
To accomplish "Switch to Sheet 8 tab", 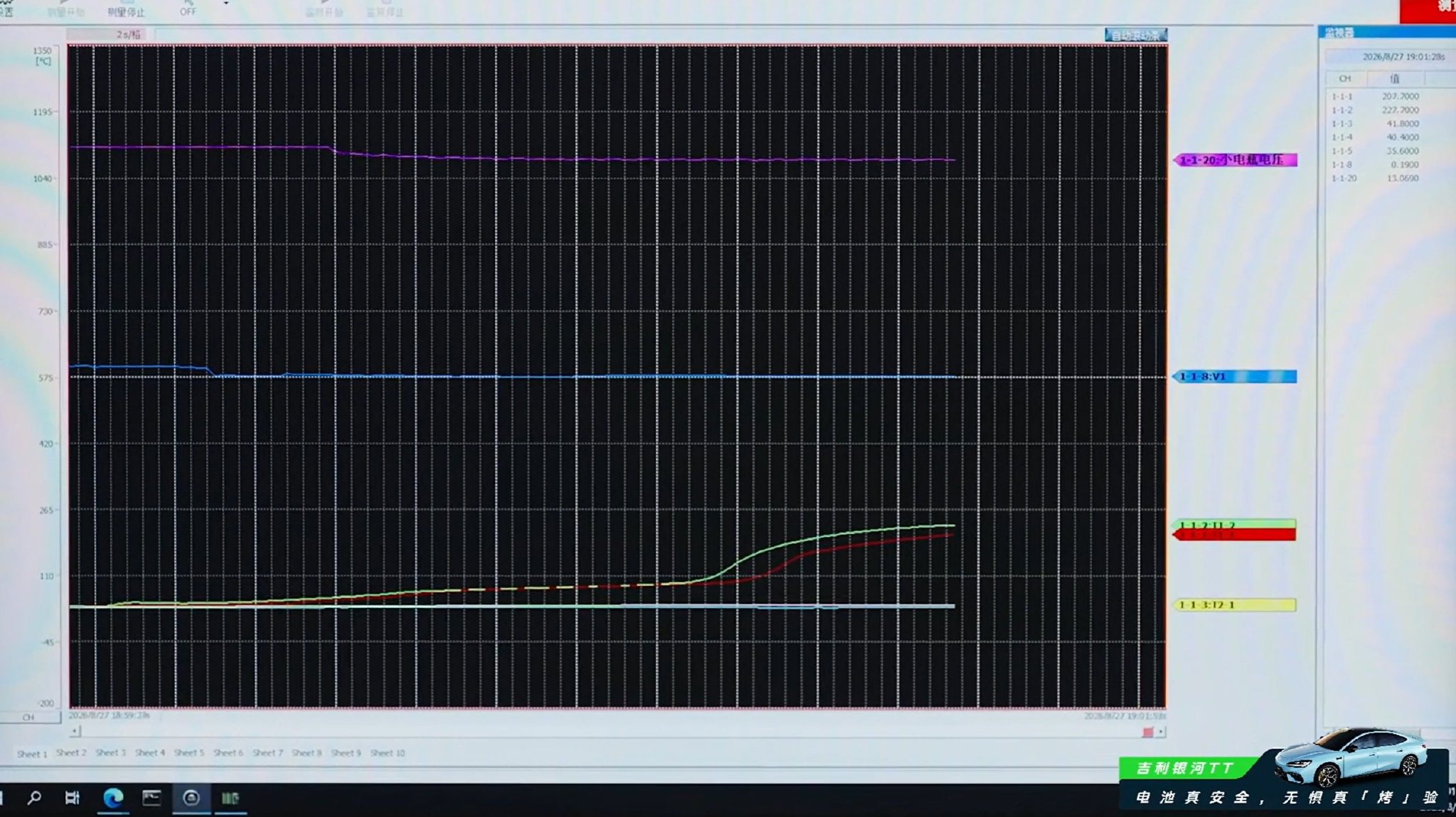I will [x=306, y=752].
